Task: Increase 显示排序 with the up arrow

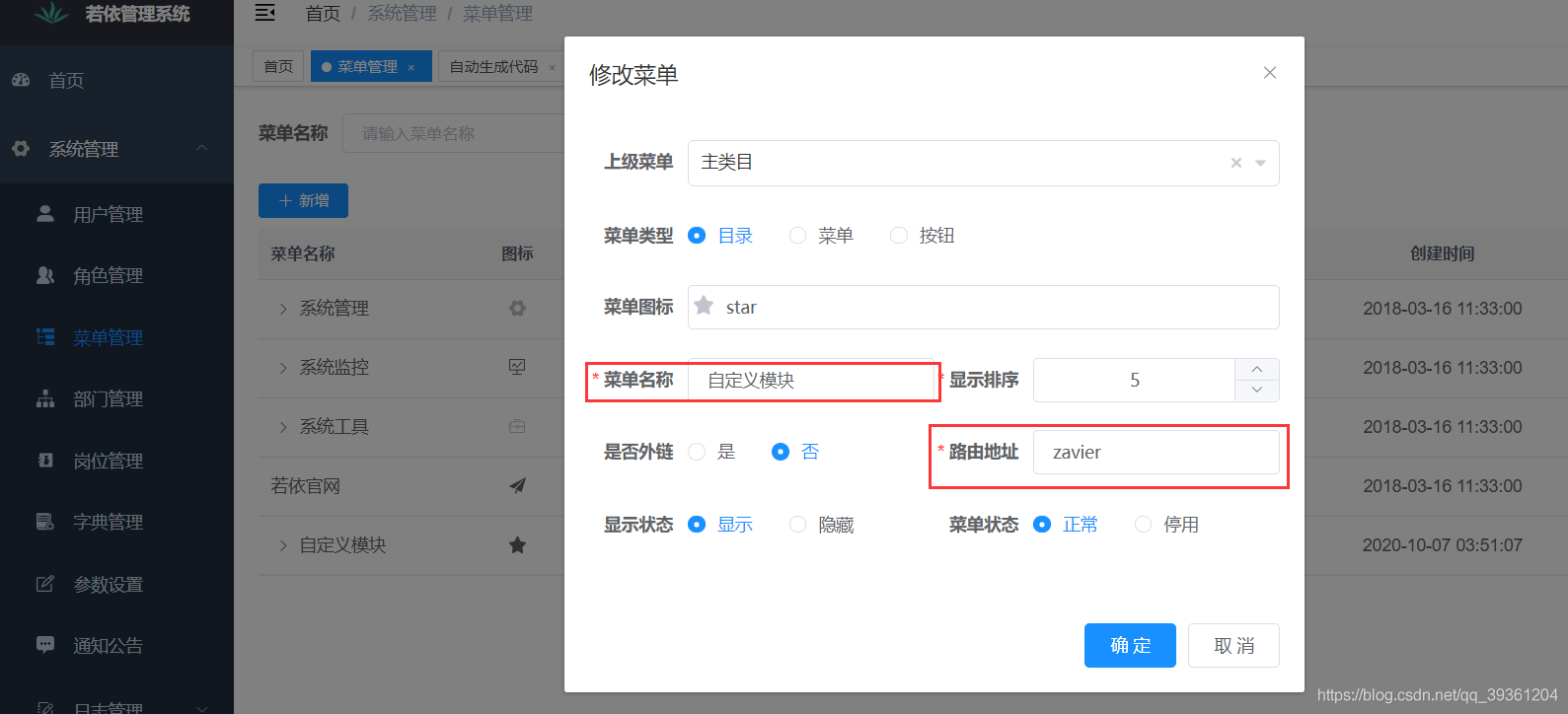Action: coord(1257,369)
